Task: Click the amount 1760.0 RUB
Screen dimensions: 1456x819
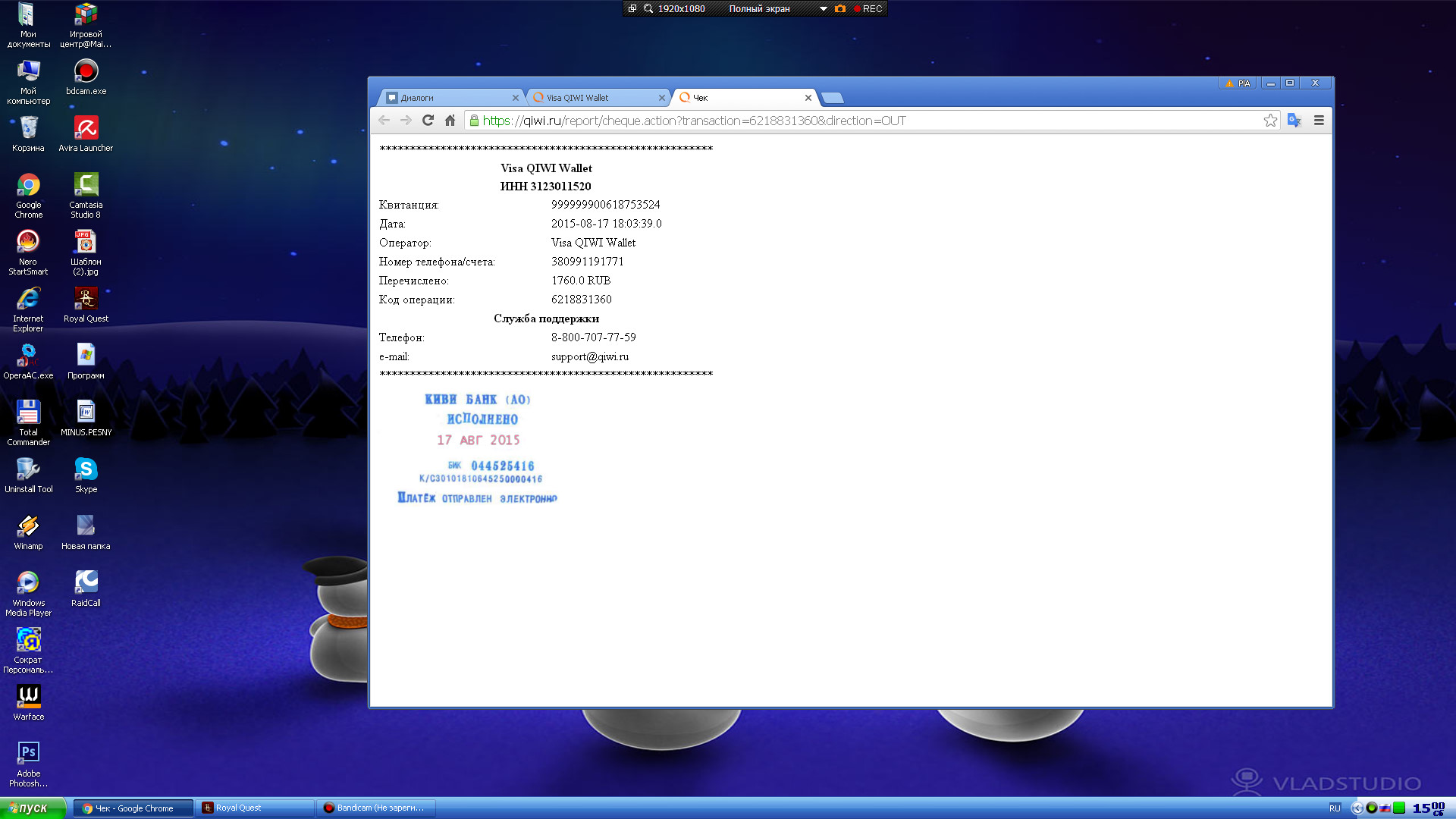Action: tap(581, 281)
